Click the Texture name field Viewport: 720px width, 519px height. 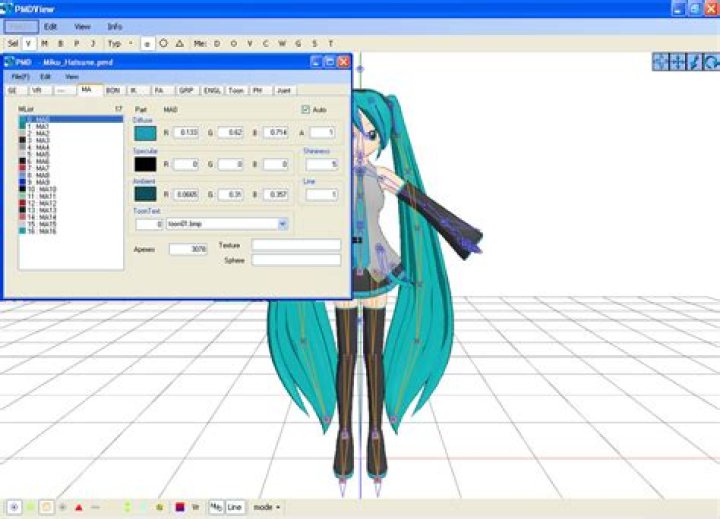(296, 245)
